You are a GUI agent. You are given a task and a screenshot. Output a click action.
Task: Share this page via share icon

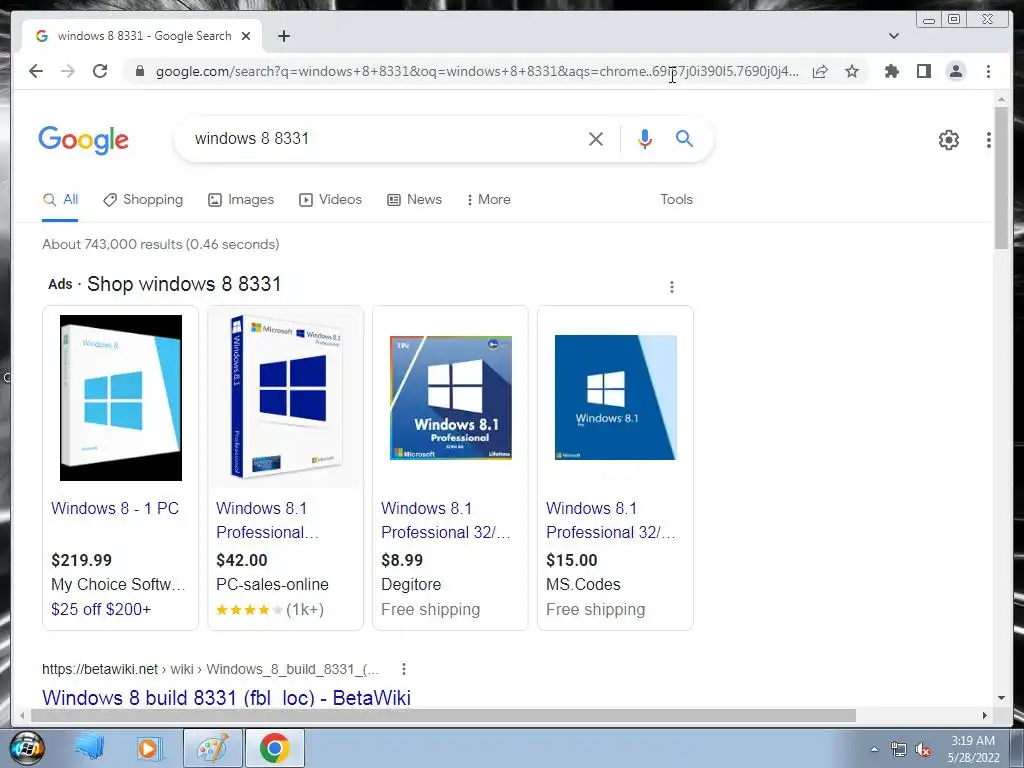click(x=820, y=71)
